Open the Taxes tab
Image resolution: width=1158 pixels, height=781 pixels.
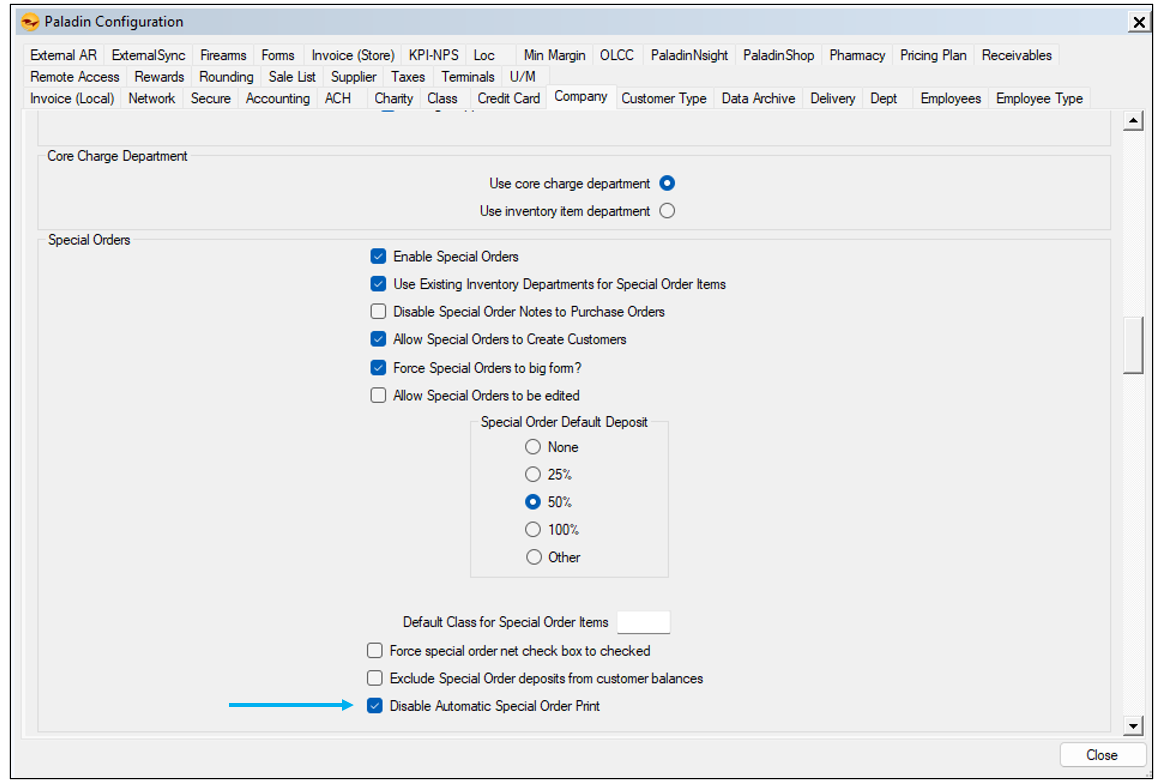(408, 77)
